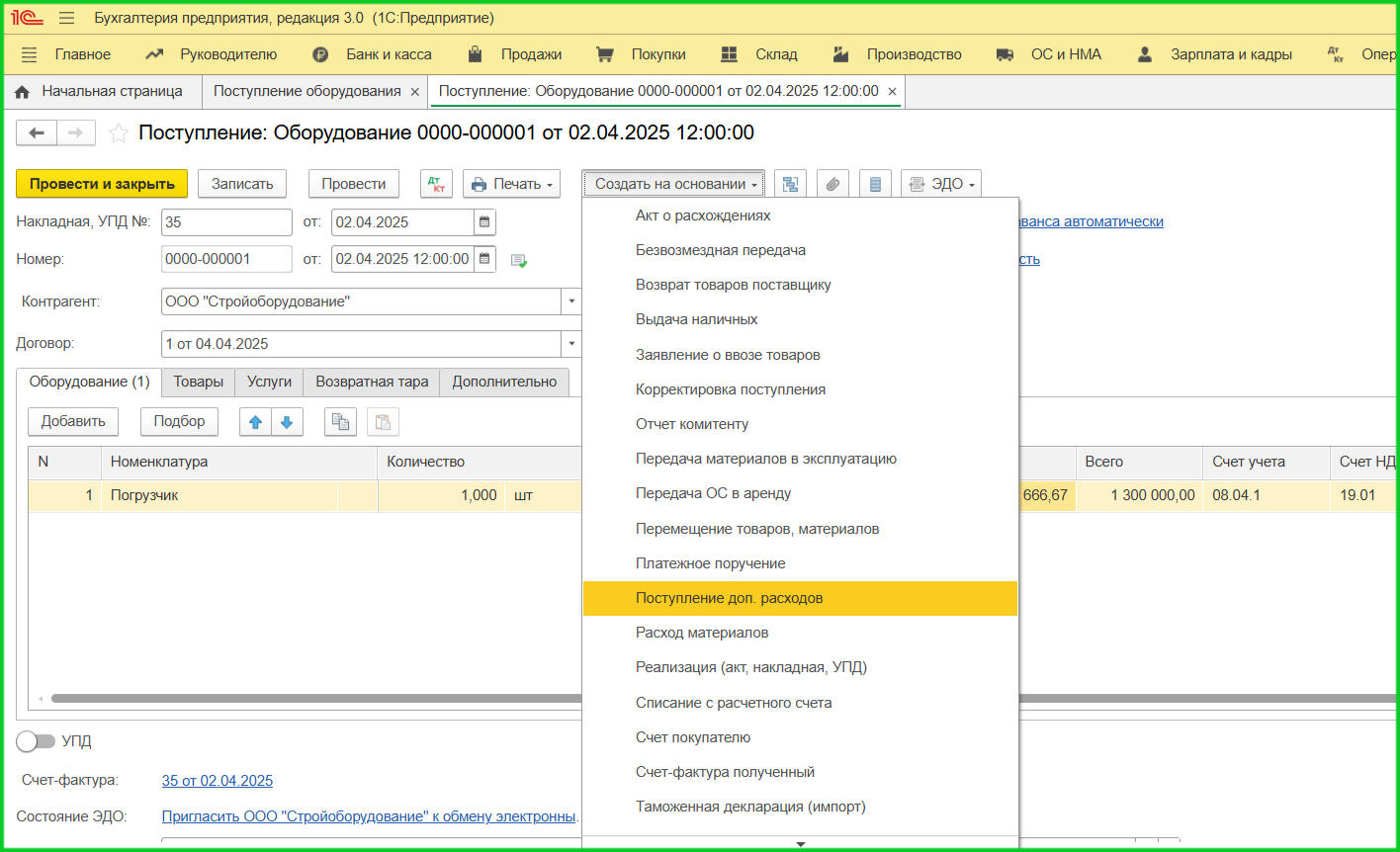The image size is (1400, 852).
Task: Expand the Контрагент dropdown list
Action: click(x=571, y=301)
